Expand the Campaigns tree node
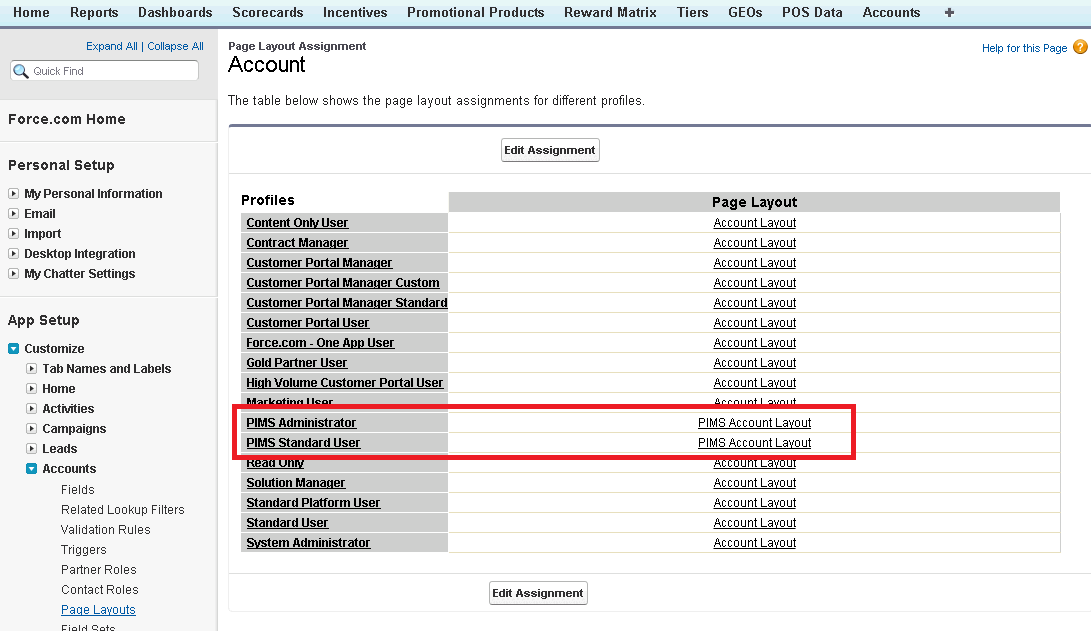 (32, 429)
